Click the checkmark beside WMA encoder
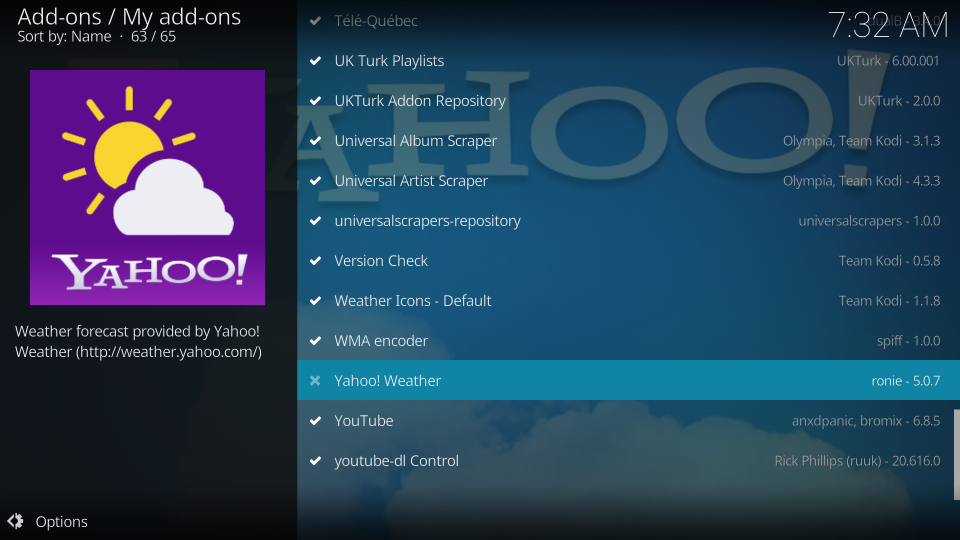The width and height of the screenshot is (960, 540). 315,341
